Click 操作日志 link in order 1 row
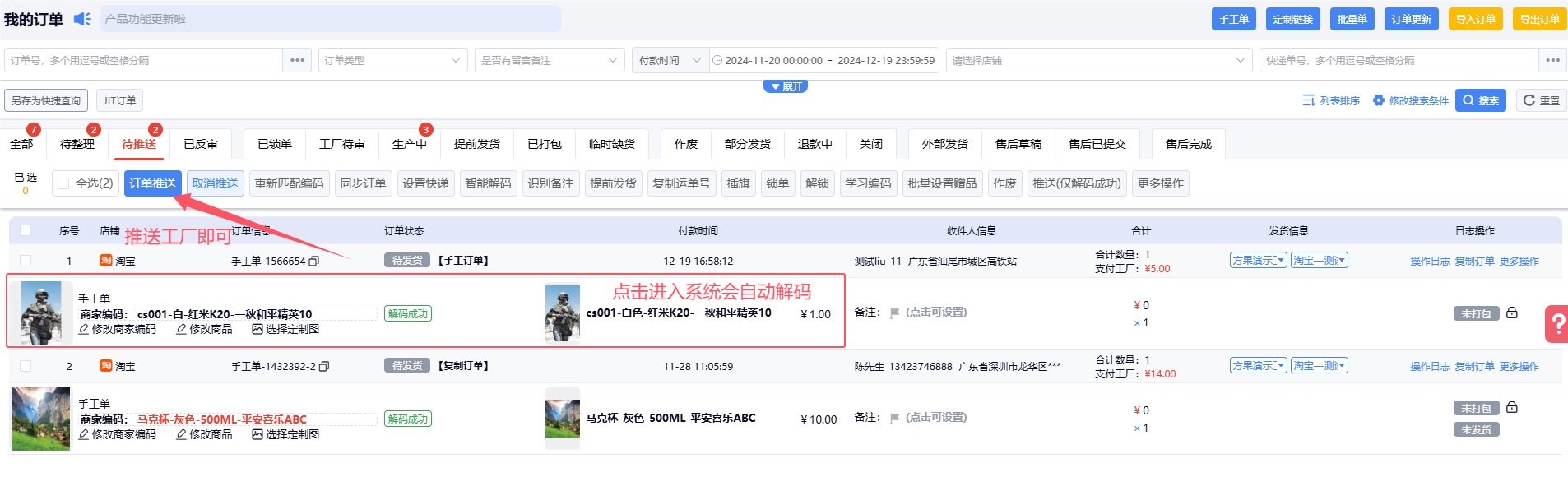 point(1430,261)
